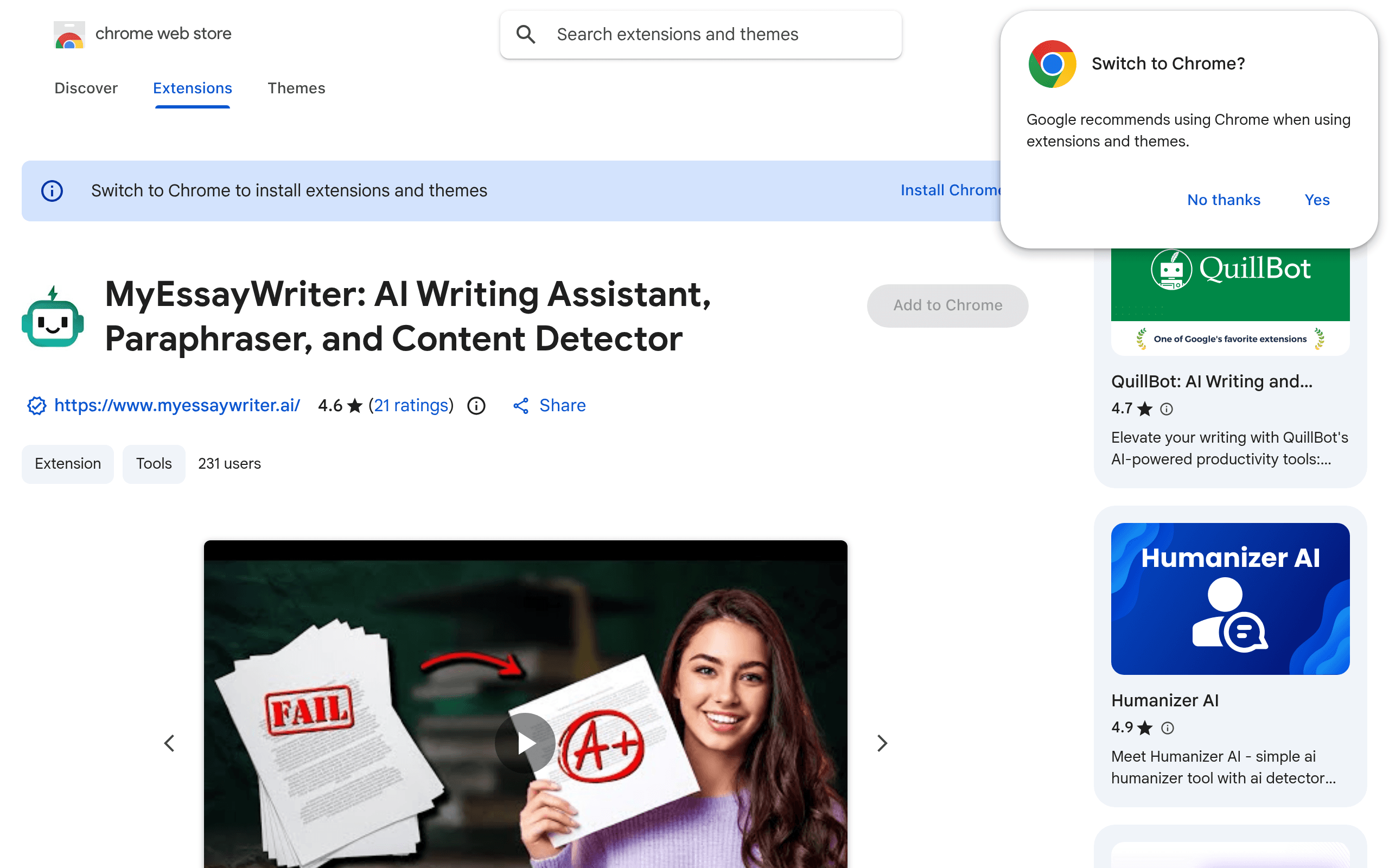Image resolution: width=1389 pixels, height=868 pixels.
Task: Click the Extension category chip
Action: coord(68,463)
